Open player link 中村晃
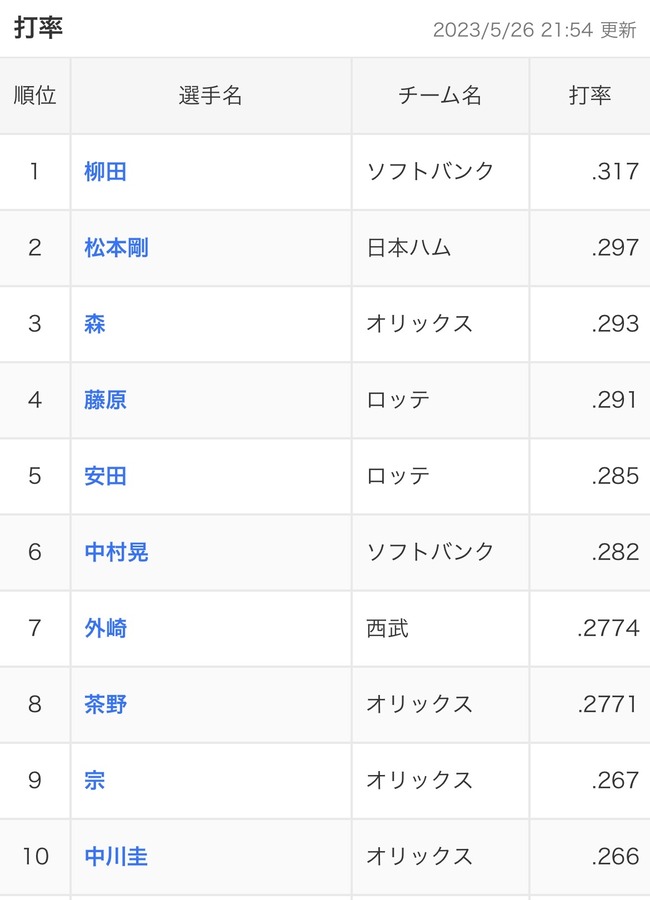The width and height of the screenshot is (650, 900). pyautogui.click(x=116, y=552)
